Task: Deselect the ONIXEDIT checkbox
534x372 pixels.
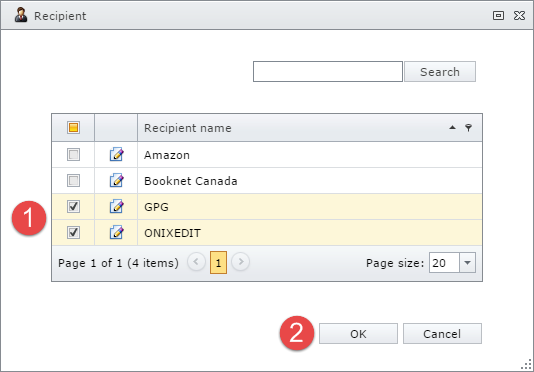Action: [73, 233]
